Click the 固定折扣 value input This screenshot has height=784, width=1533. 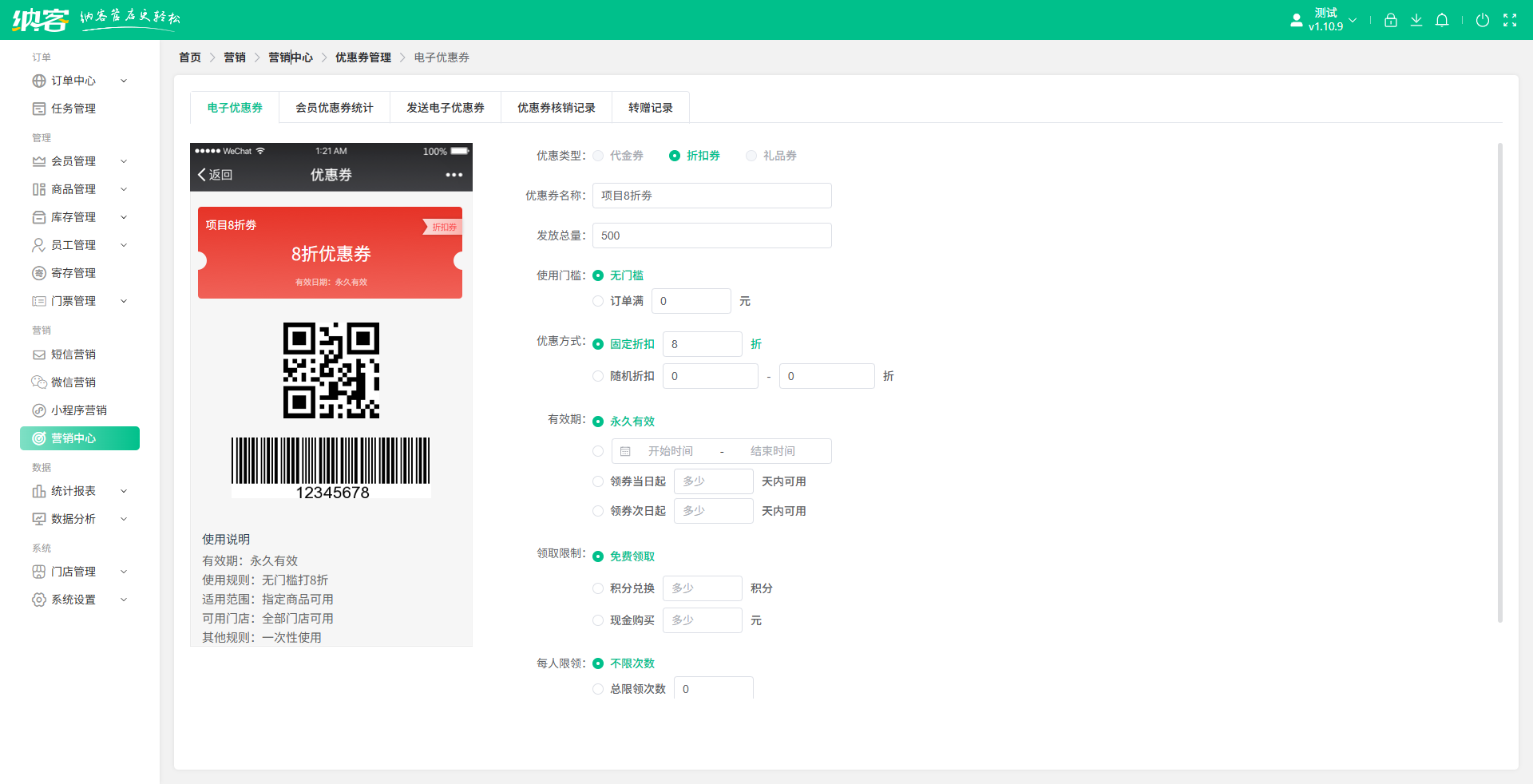click(703, 344)
